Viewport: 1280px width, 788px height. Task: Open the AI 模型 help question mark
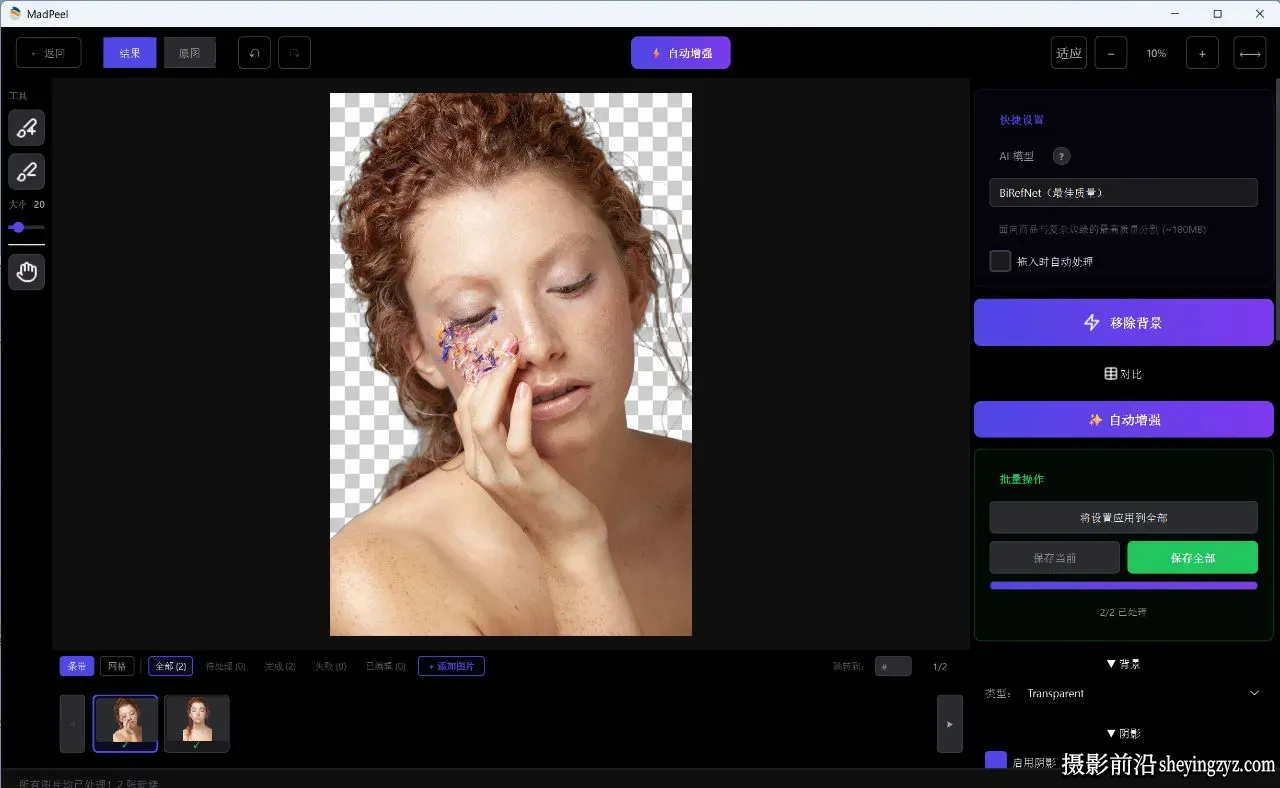tap(1062, 156)
